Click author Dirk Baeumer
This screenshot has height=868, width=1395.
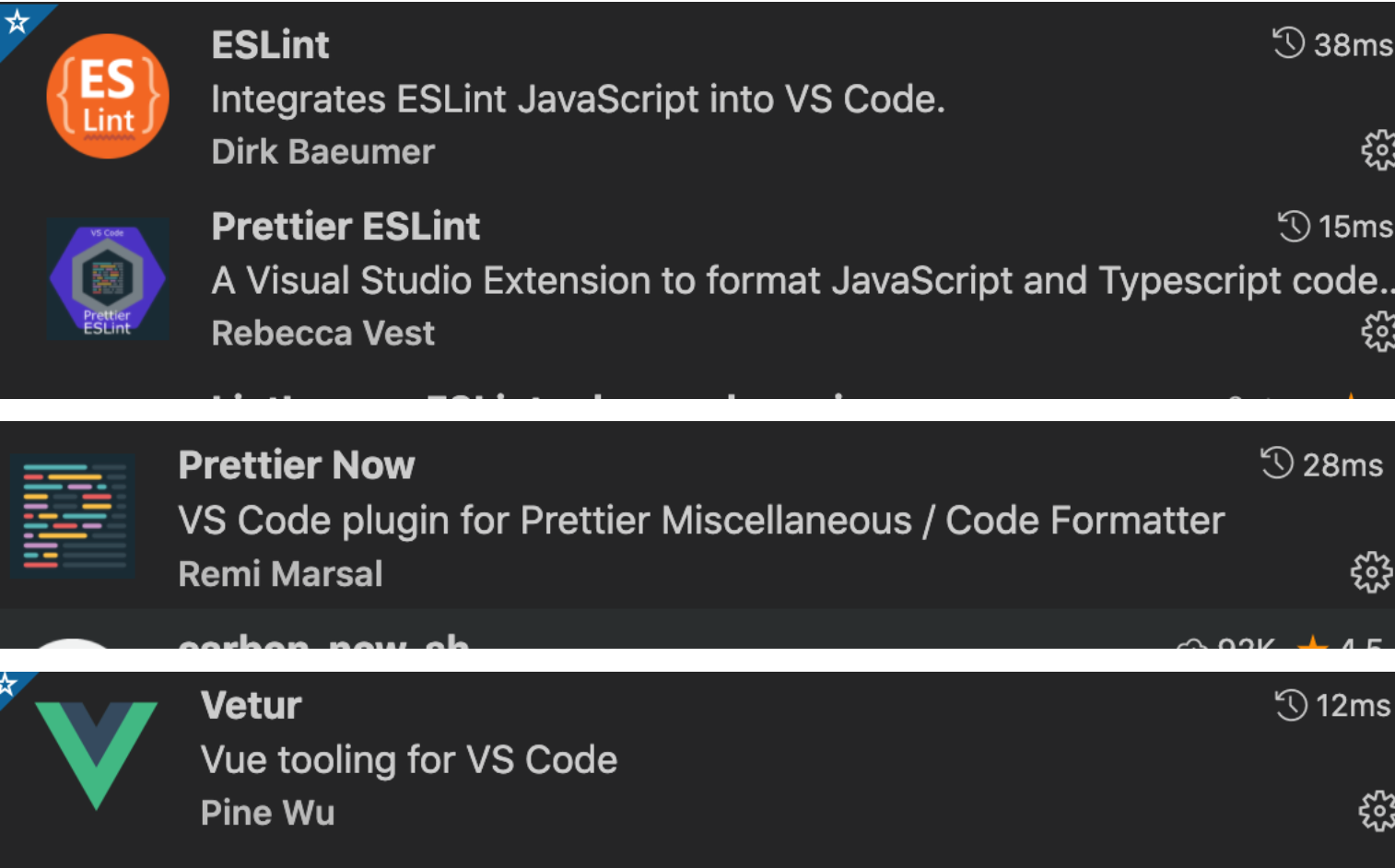(322, 151)
